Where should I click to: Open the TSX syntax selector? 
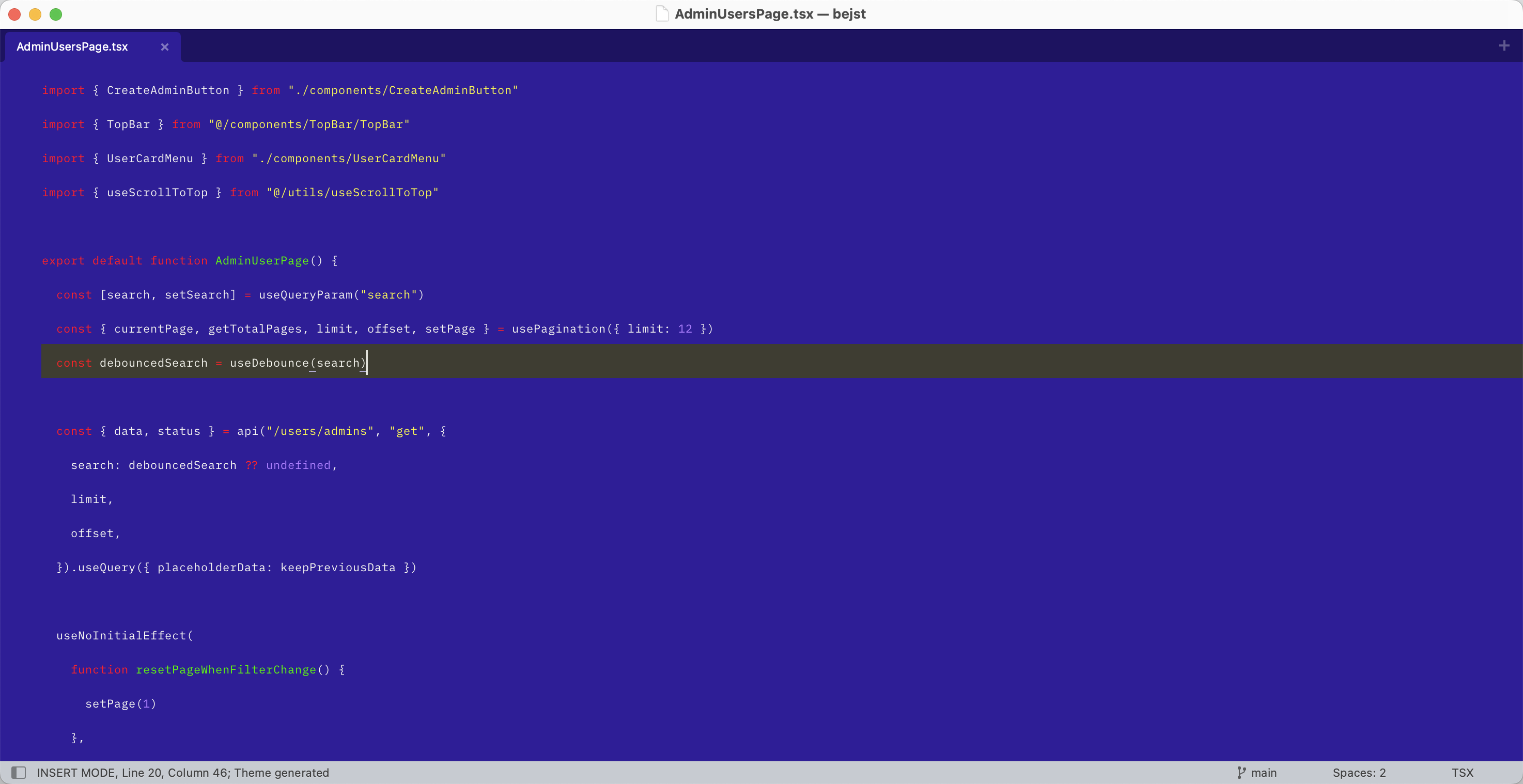1462,772
